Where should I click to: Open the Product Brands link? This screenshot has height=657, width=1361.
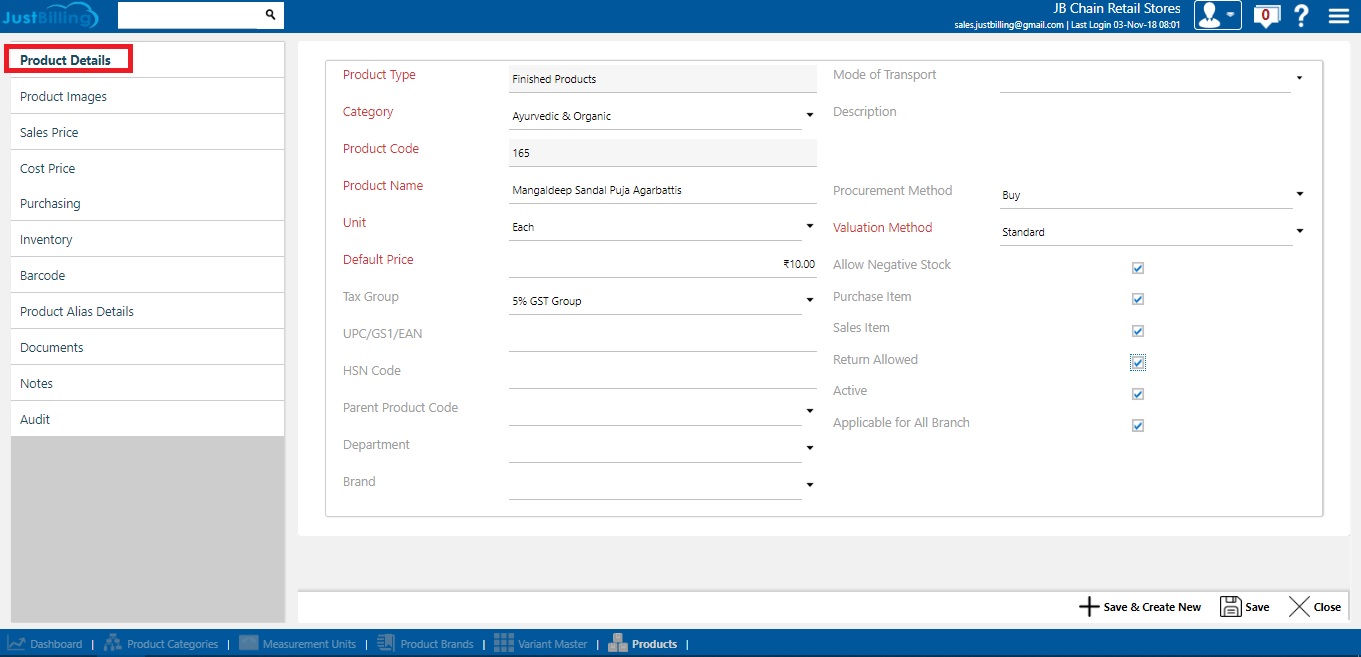click(x=437, y=644)
